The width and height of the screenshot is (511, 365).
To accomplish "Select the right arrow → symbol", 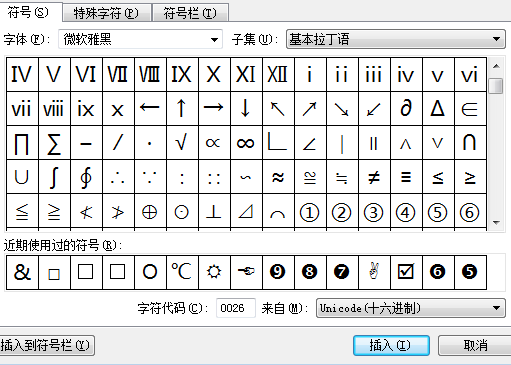I will [x=214, y=109].
